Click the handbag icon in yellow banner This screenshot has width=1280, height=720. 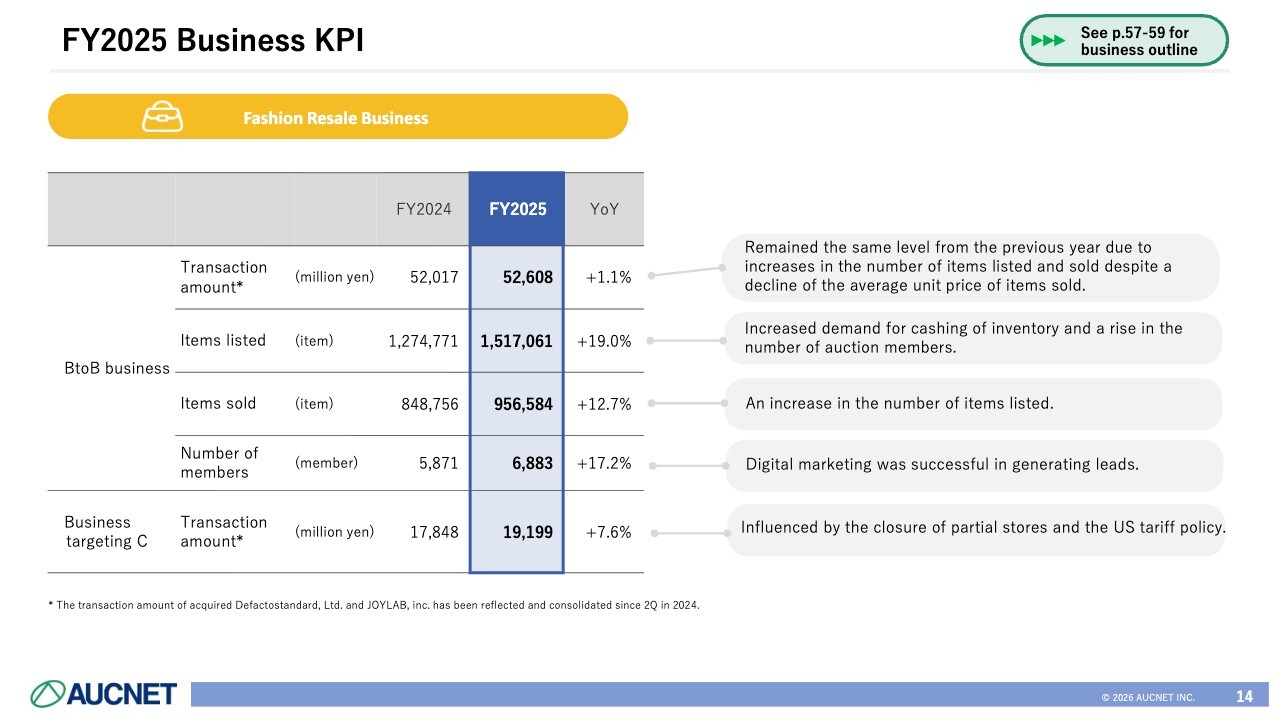pos(162,117)
